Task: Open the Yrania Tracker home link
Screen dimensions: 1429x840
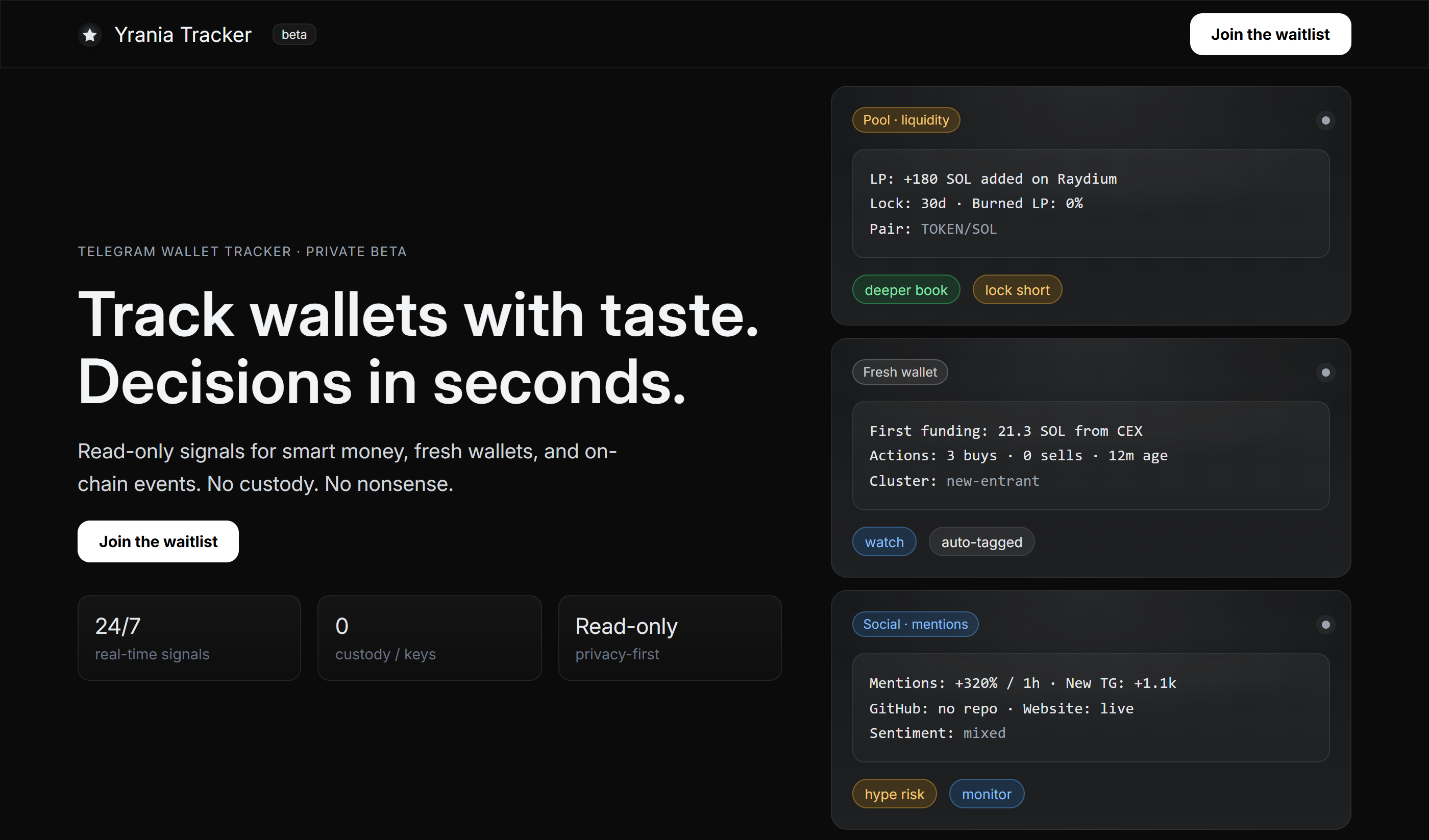Action: tap(183, 35)
